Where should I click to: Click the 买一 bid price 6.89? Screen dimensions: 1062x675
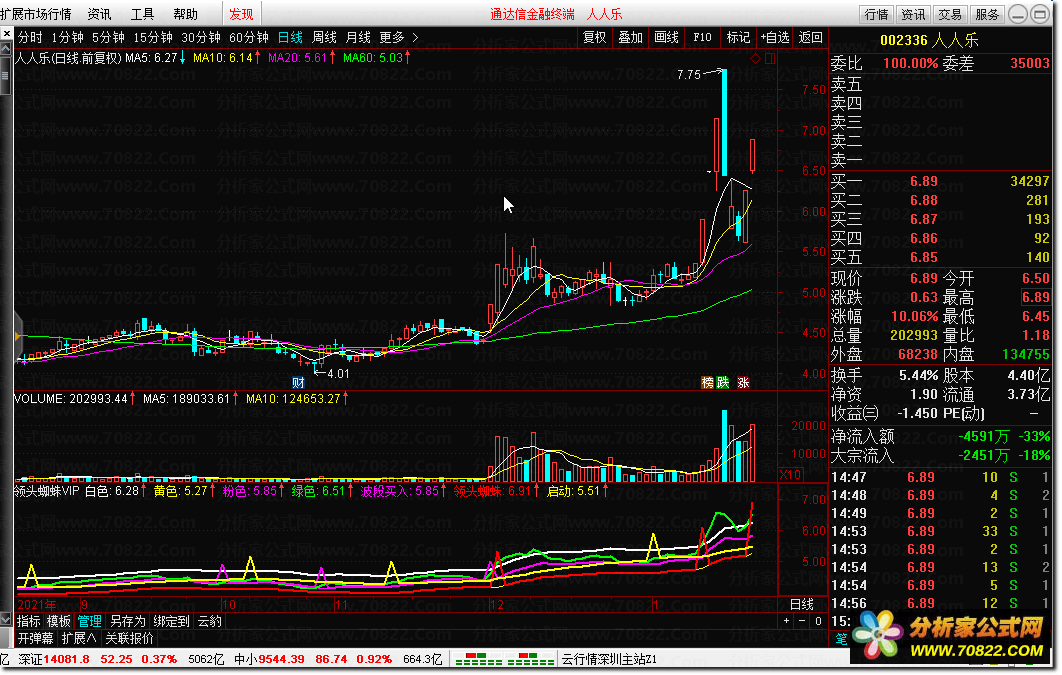(923, 181)
